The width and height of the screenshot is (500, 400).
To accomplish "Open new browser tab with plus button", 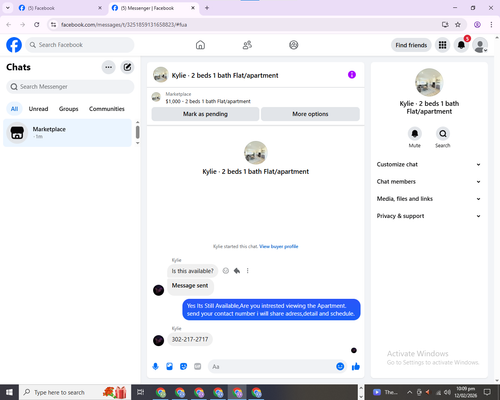I will 207,8.
